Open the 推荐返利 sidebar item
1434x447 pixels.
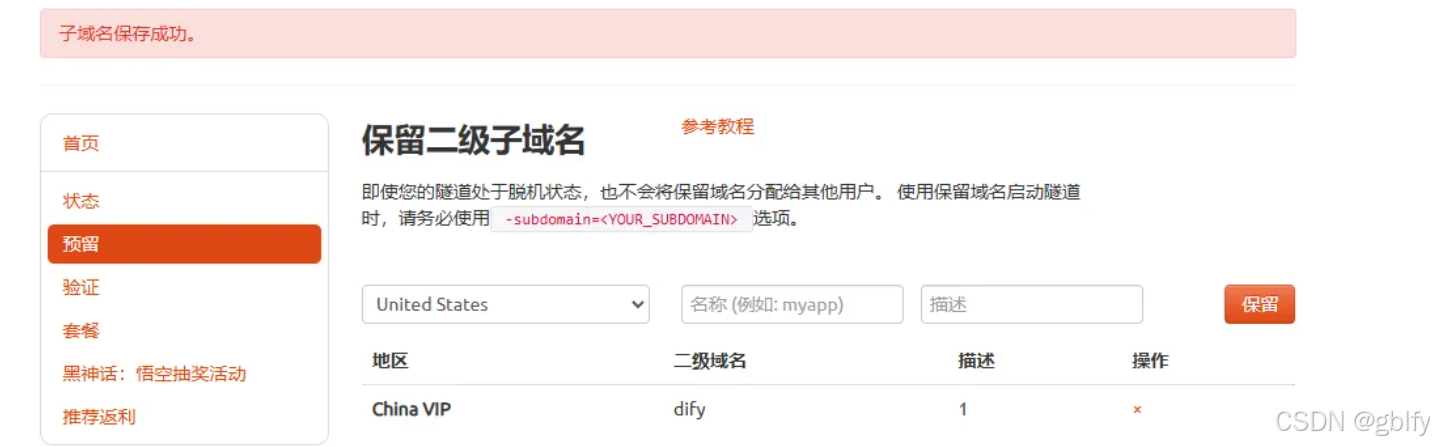click(99, 417)
